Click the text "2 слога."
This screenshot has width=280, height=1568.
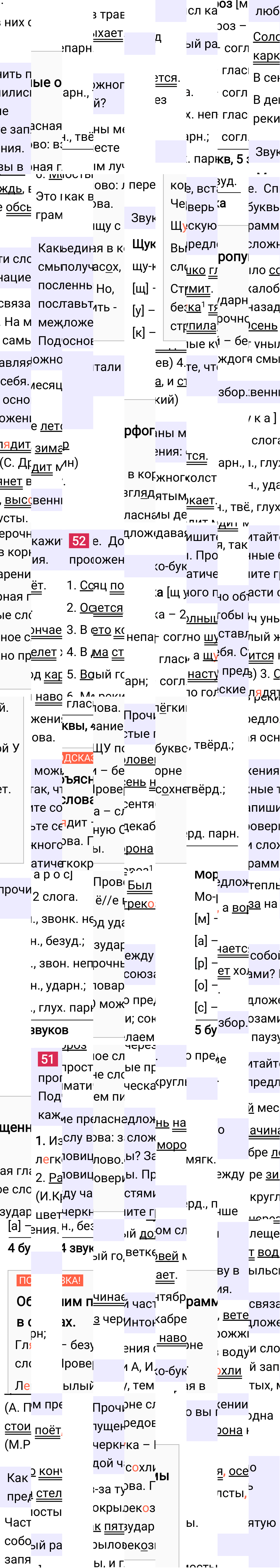55,896
